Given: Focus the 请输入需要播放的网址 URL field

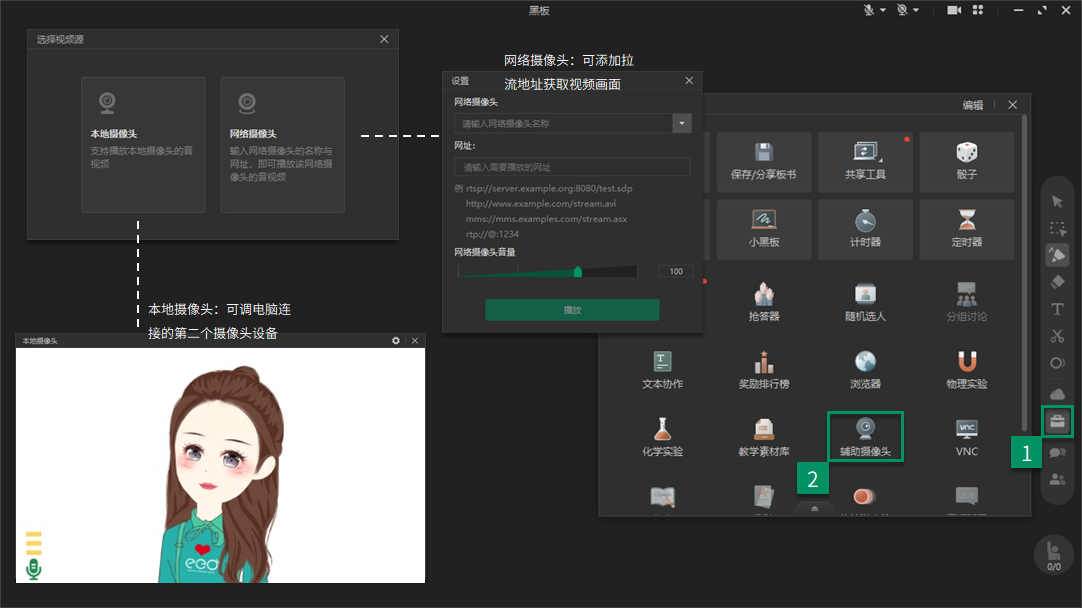Looking at the screenshot, I should (572, 167).
